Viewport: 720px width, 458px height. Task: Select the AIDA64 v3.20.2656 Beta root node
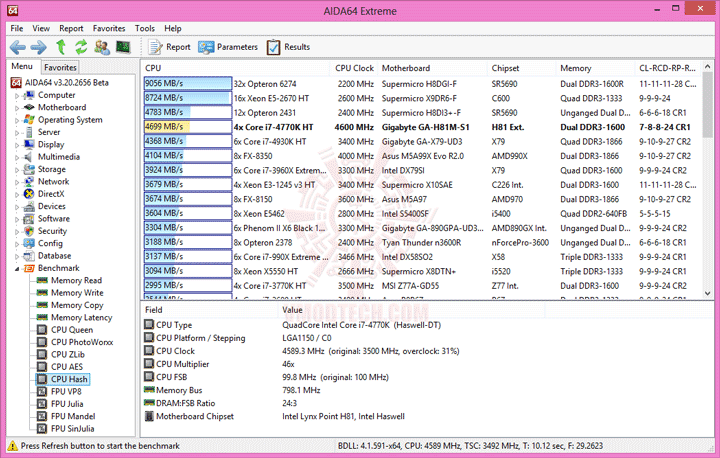pos(67,83)
